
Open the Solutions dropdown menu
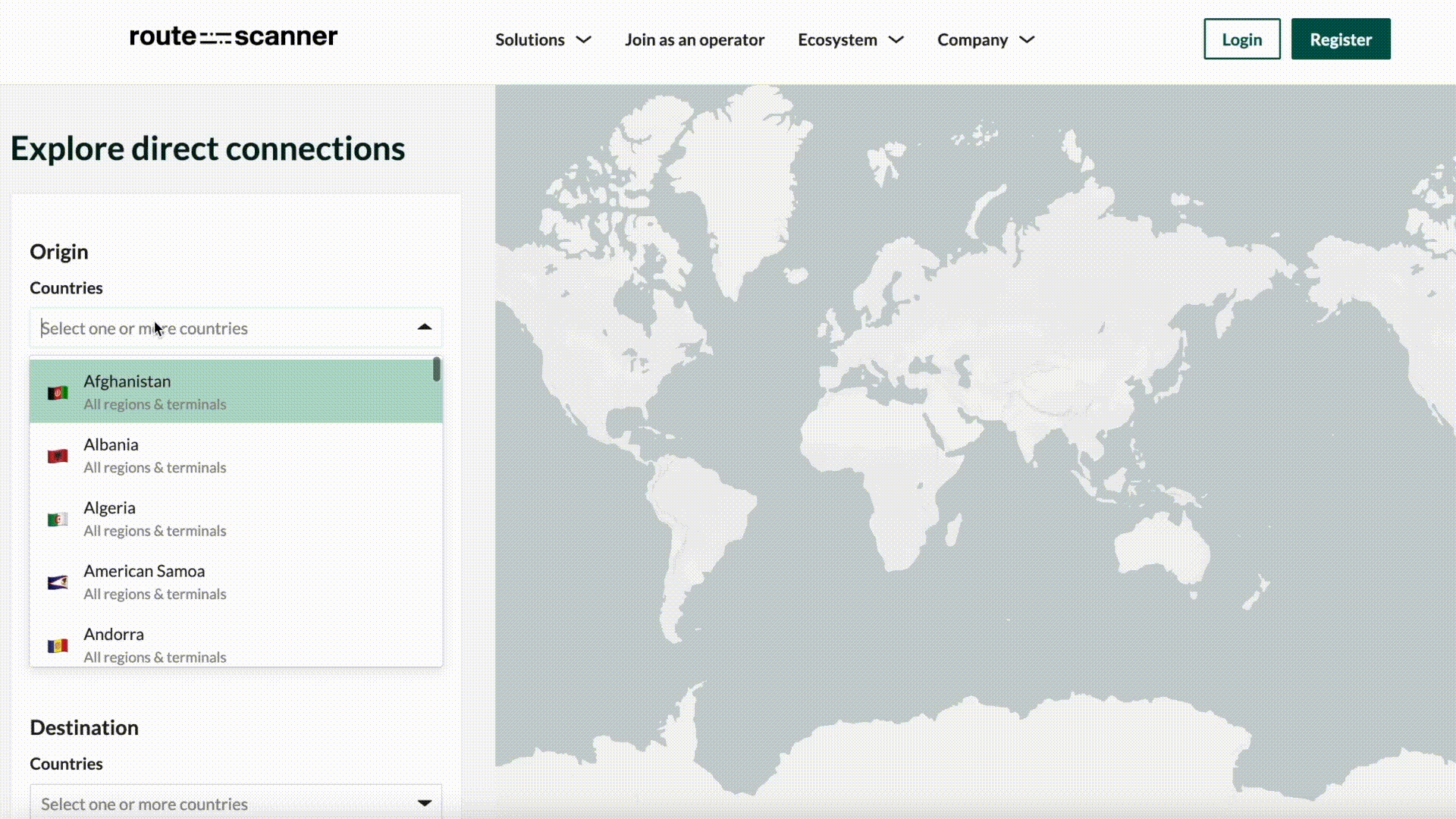point(540,39)
